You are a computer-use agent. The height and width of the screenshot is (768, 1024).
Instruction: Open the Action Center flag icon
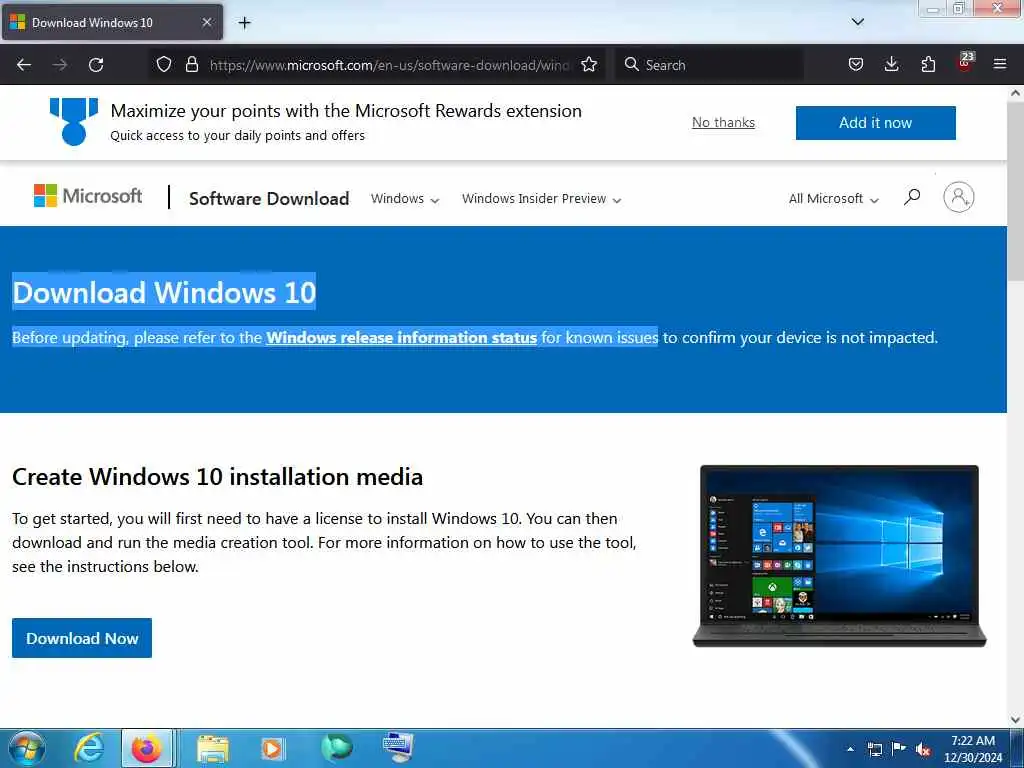(x=899, y=748)
